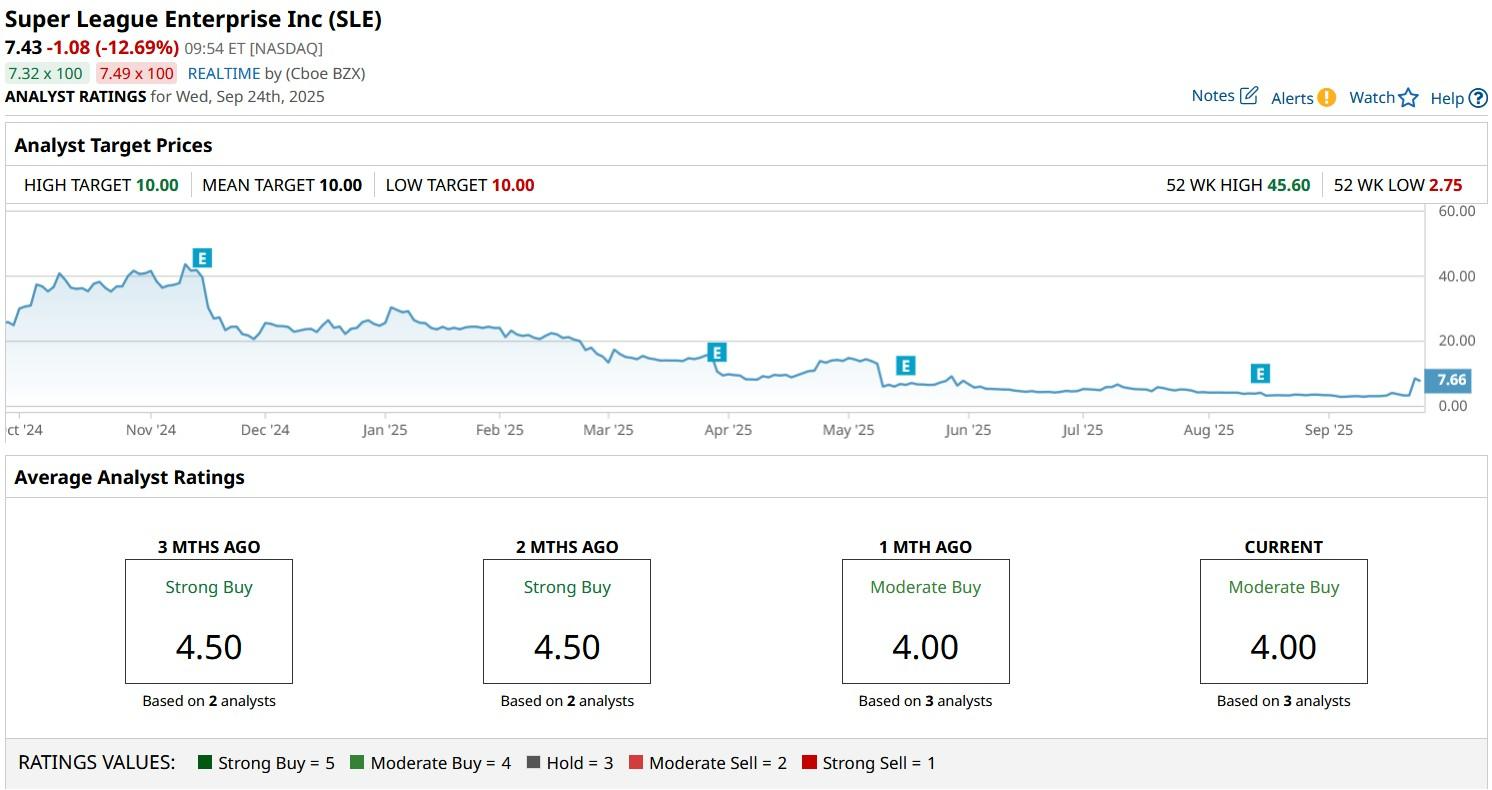Click the Sep '25 axis label
The image size is (1492, 790).
click(x=1329, y=430)
